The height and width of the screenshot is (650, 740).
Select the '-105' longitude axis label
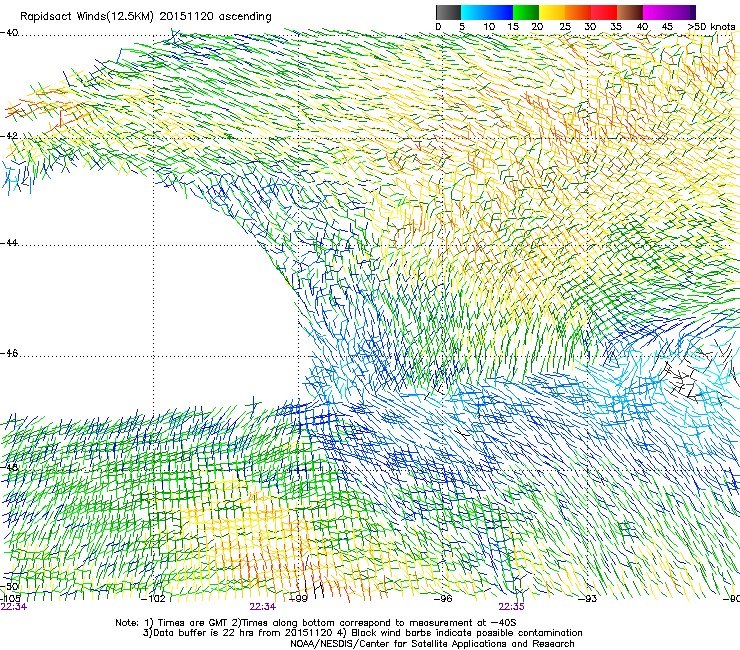point(10,598)
